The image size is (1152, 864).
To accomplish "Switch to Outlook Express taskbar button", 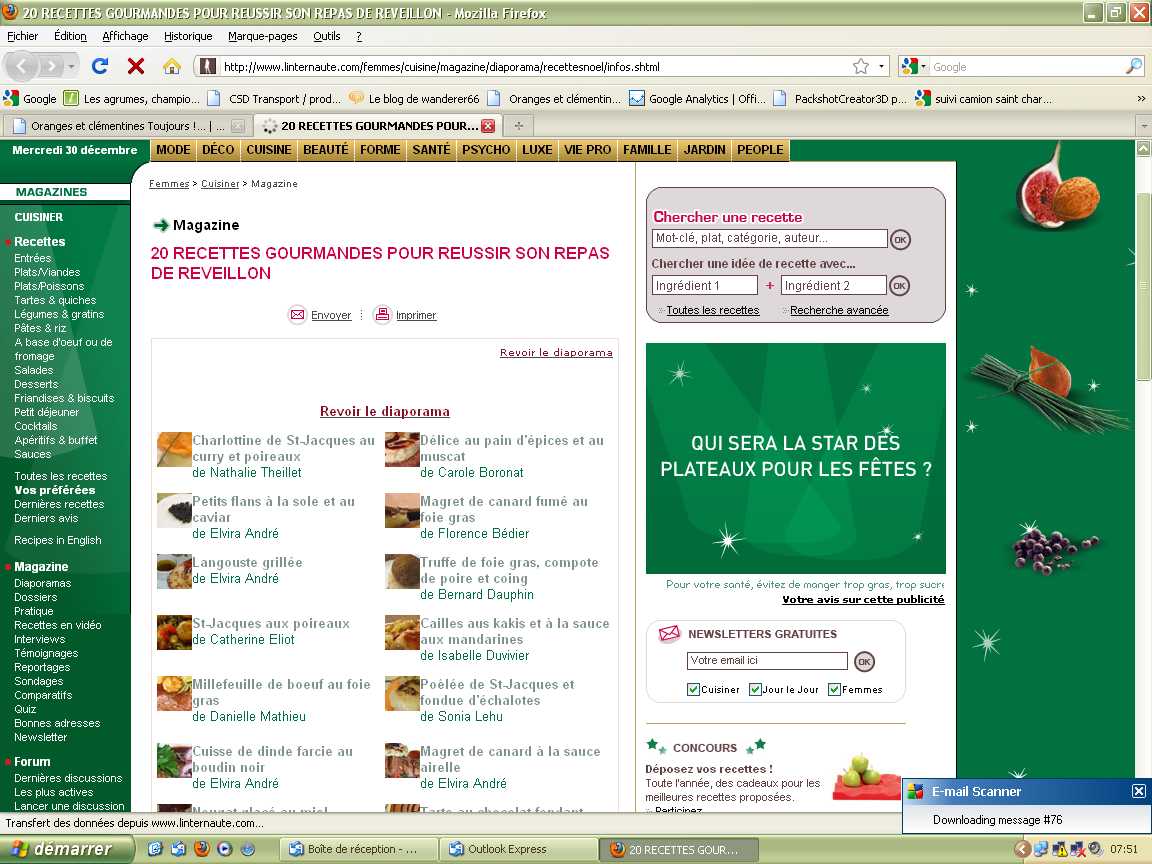I will [519, 849].
